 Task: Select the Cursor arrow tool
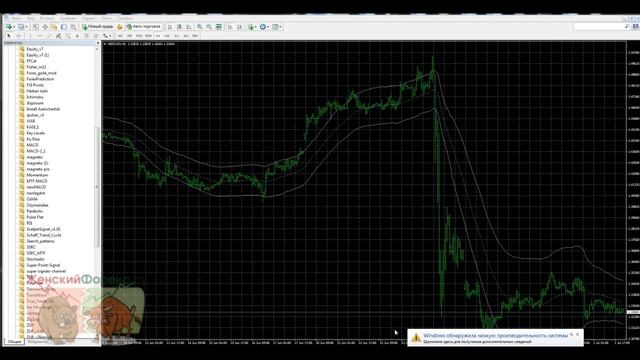tap(9, 36)
